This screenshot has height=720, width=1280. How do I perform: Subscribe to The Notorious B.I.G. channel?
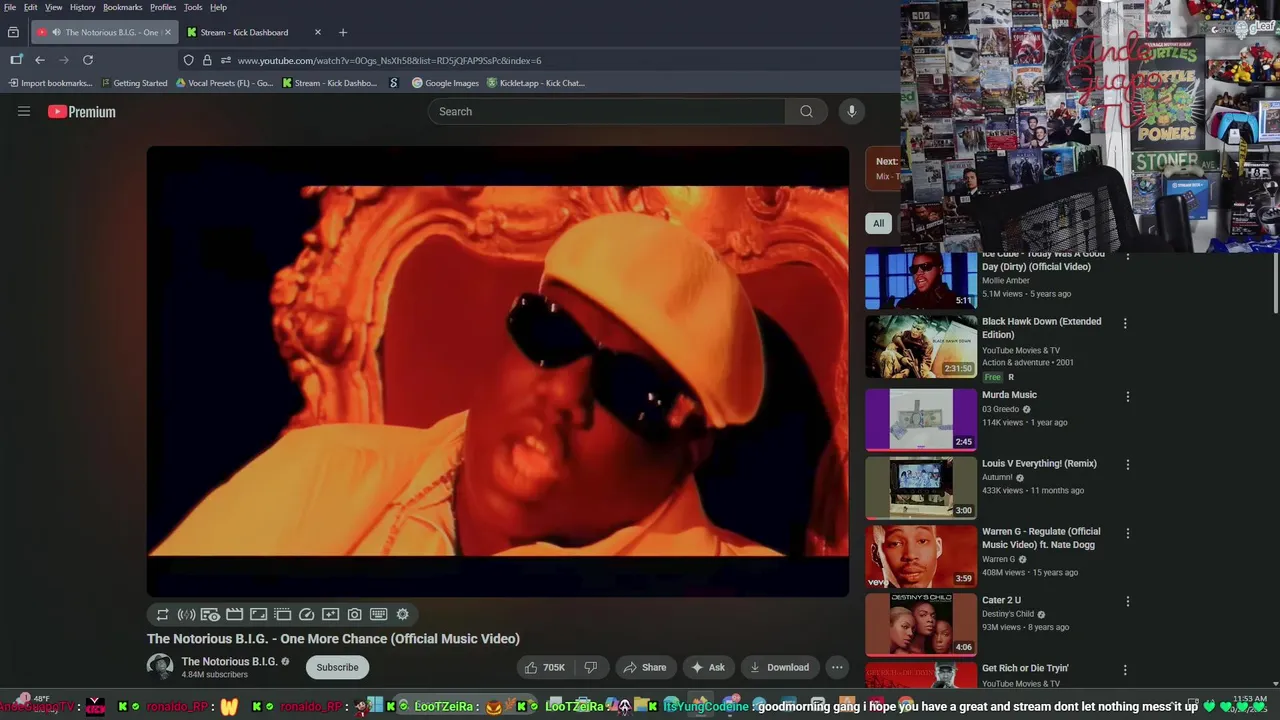[337, 667]
